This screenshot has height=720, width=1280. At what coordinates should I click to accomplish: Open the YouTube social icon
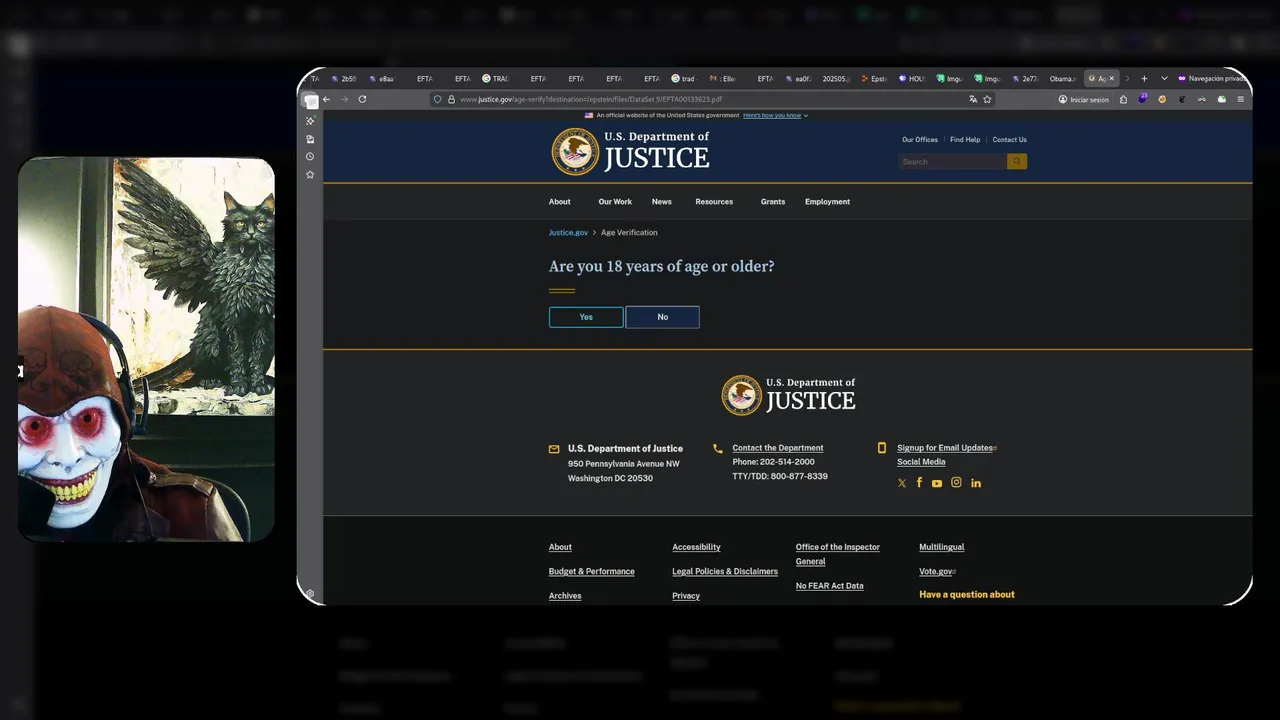coord(937,483)
